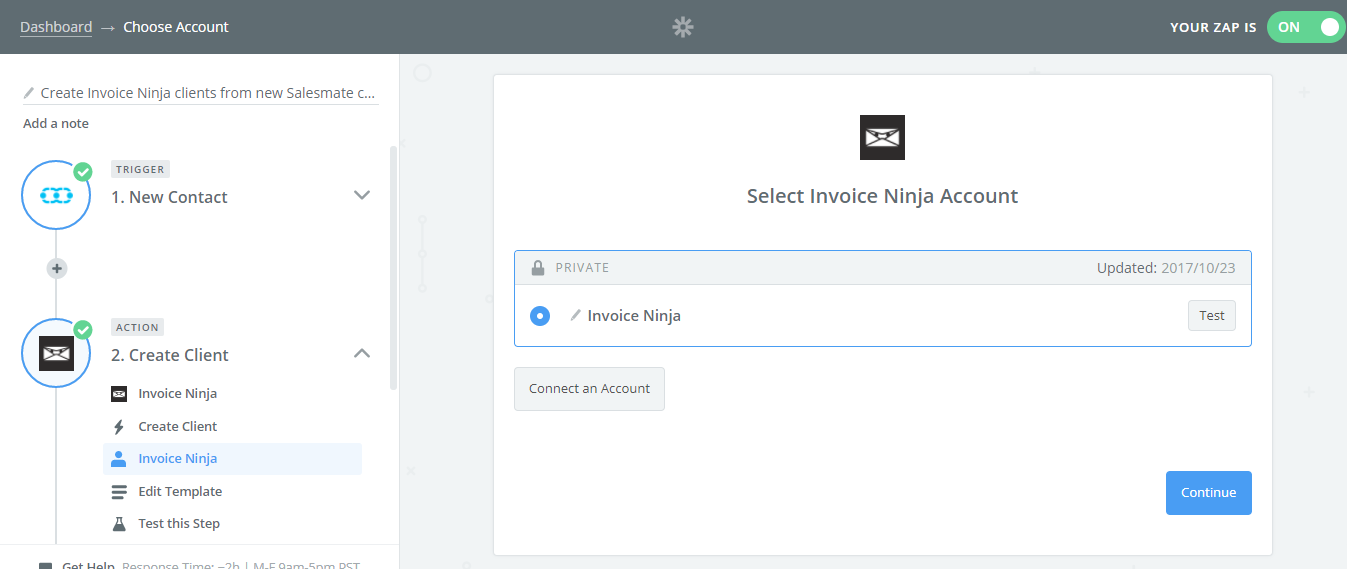Open the Invoice Ninja app sub-step
This screenshot has height=569, width=1347.
point(232,394)
